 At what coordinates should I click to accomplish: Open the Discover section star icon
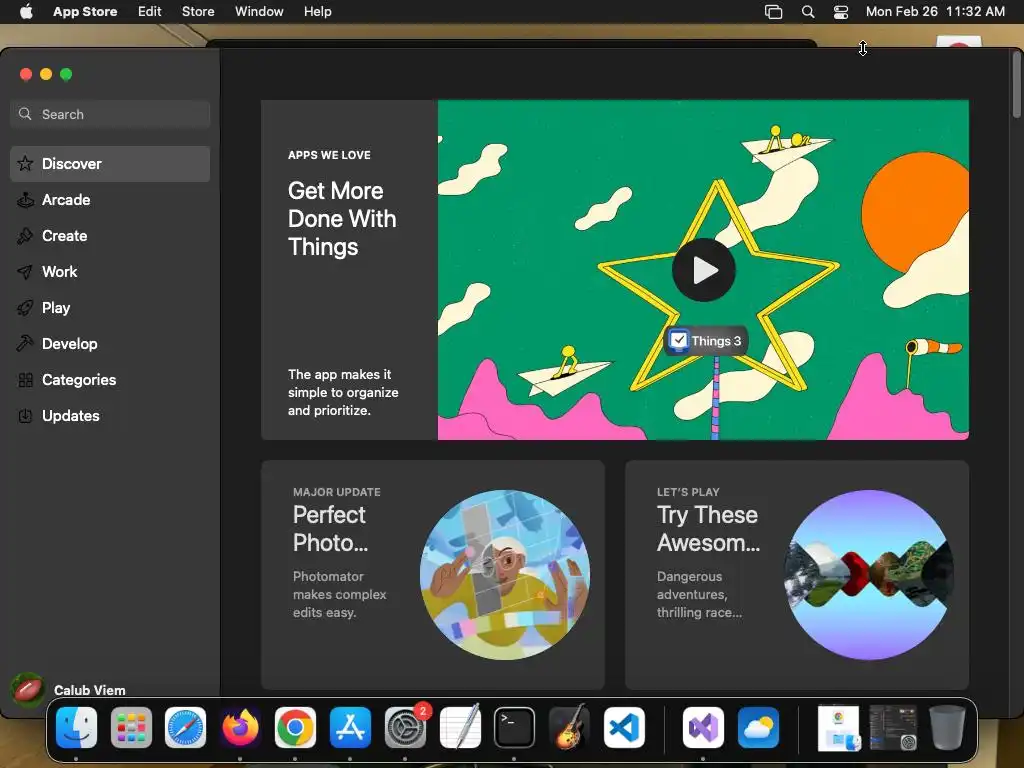coord(25,163)
